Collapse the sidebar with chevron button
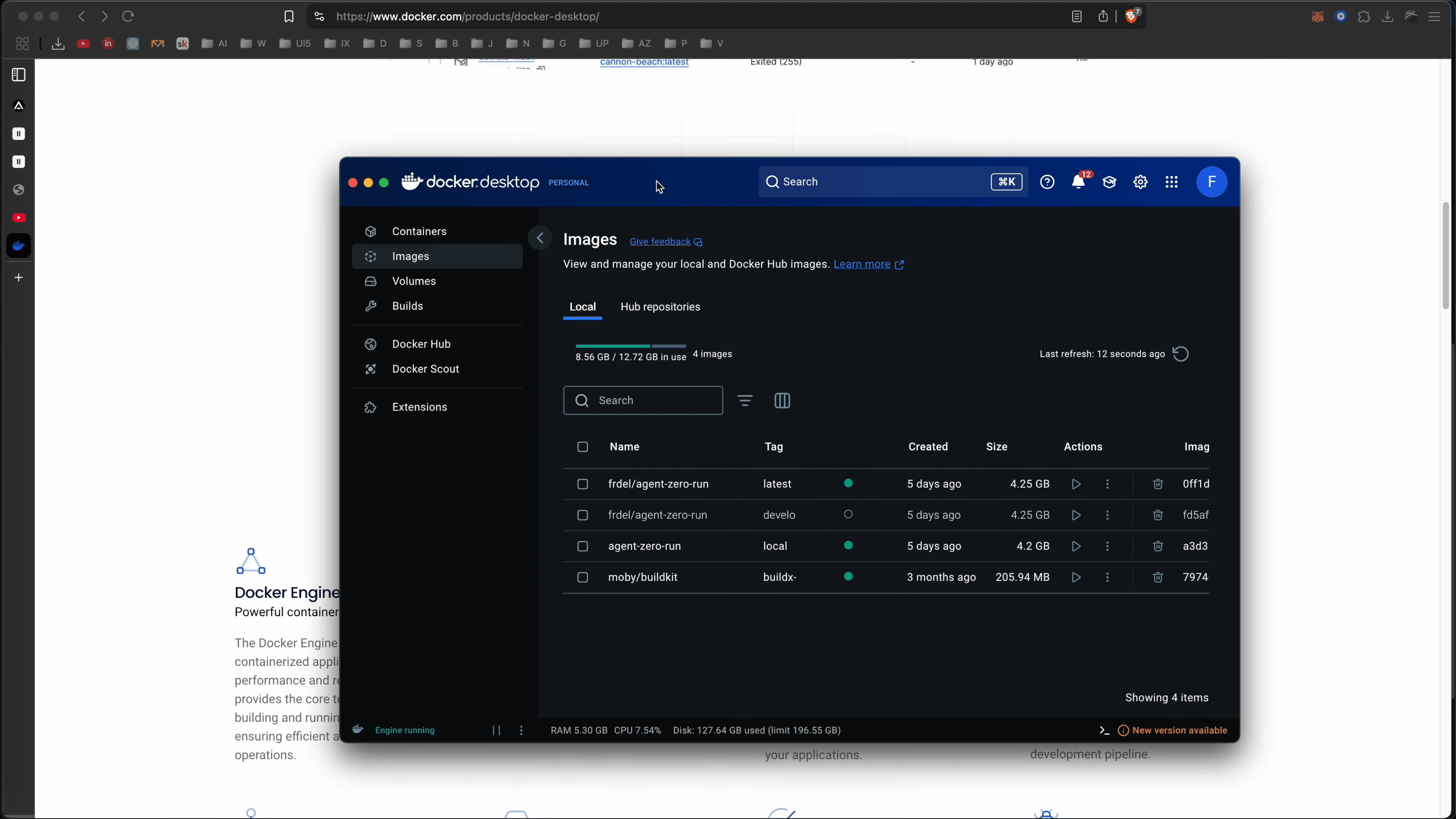The image size is (1456, 819). [540, 238]
